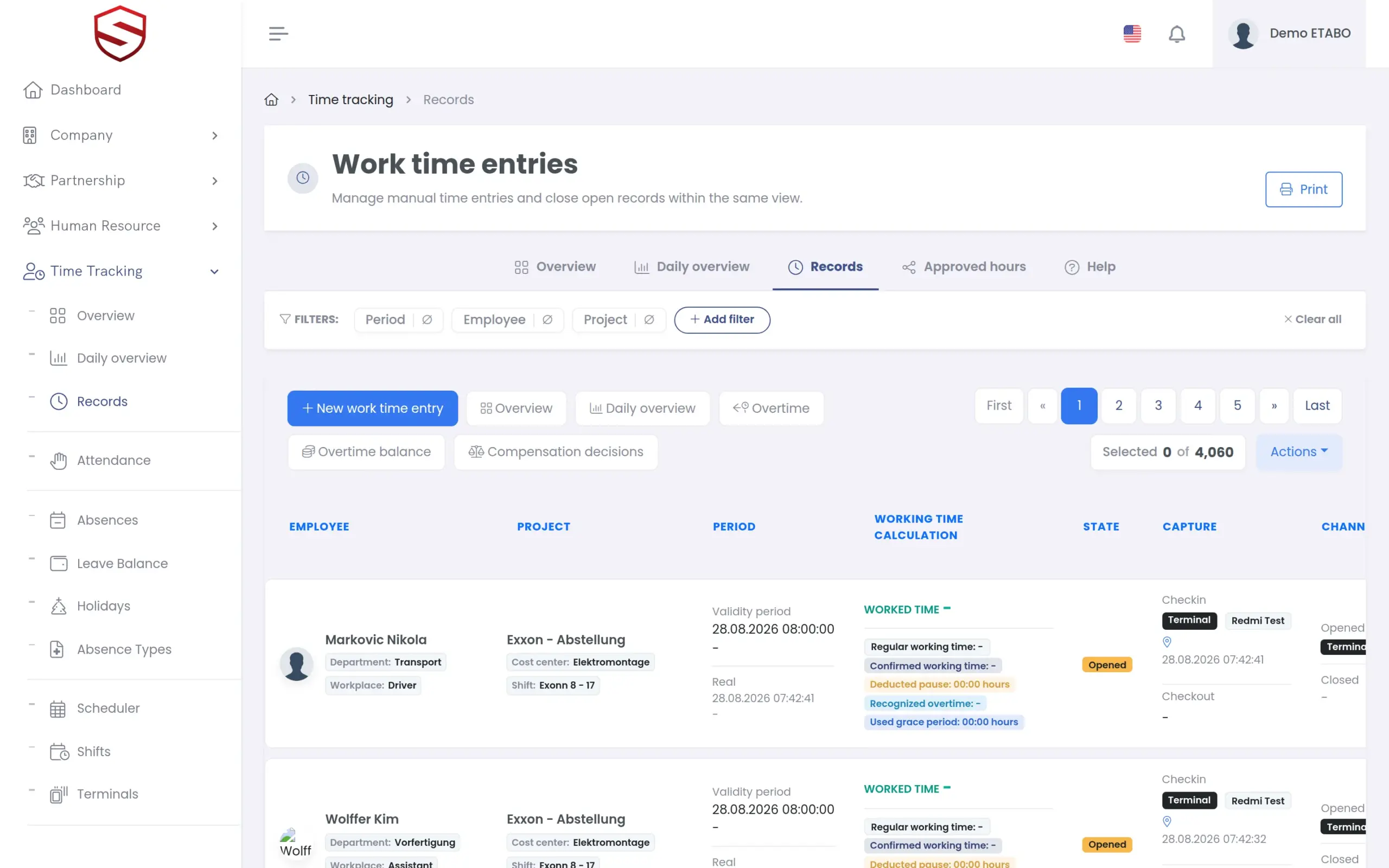Viewport: 1389px width, 868px height.
Task: Sort by the PERIOD column header
Action: click(734, 526)
